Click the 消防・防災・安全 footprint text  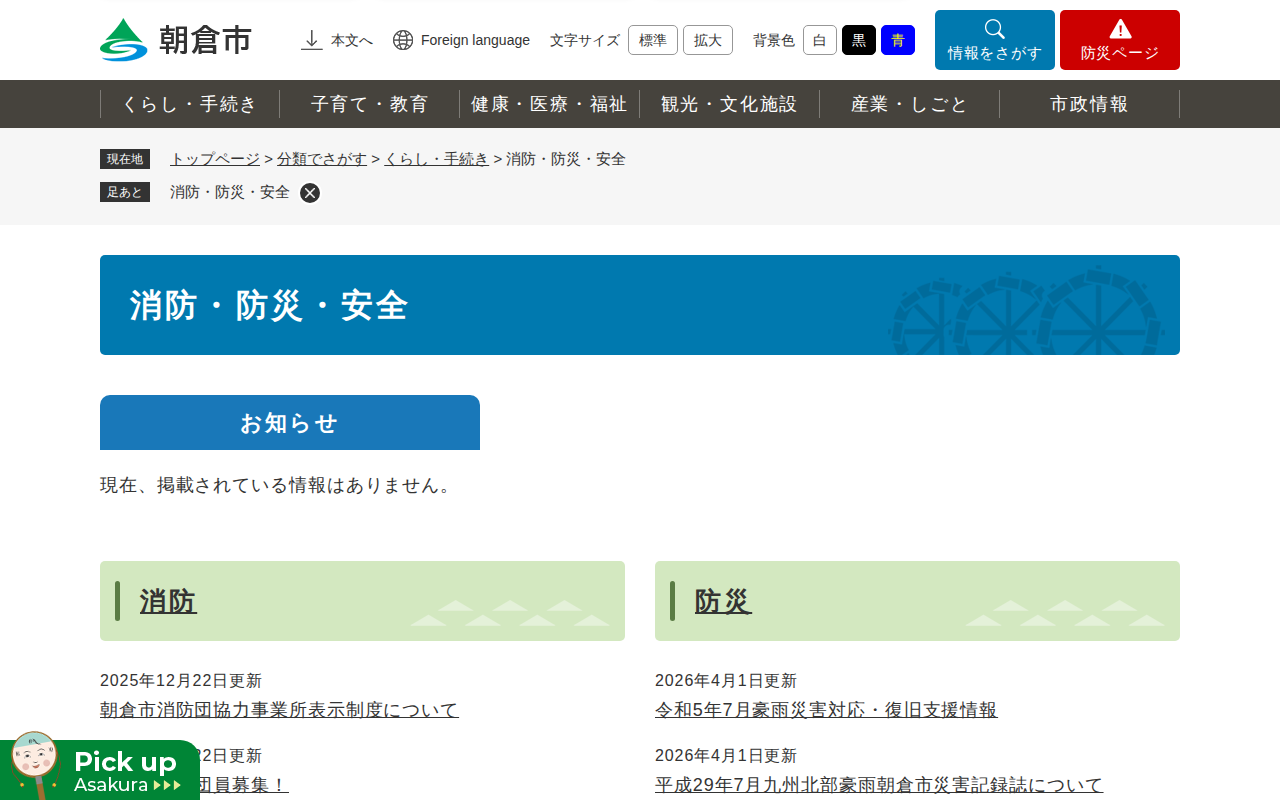click(230, 192)
